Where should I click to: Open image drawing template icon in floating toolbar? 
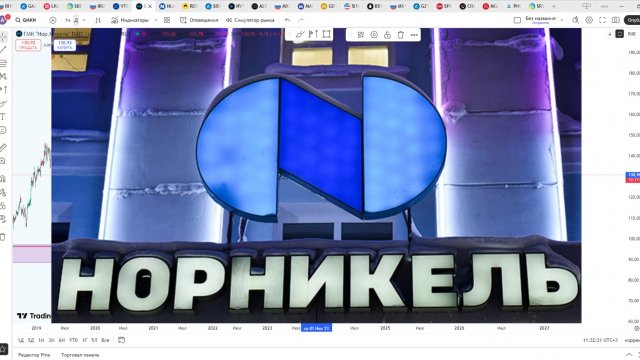pyautogui.click(x=361, y=35)
